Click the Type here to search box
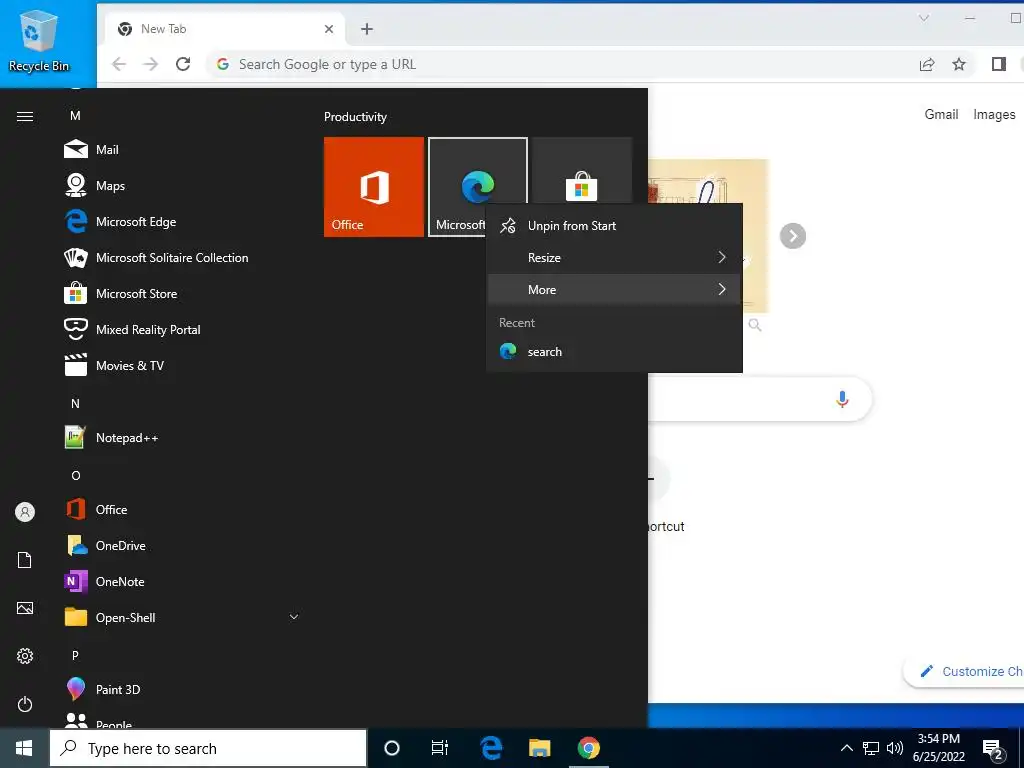The height and width of the screenshot is (768, 1024). (208, 748)
